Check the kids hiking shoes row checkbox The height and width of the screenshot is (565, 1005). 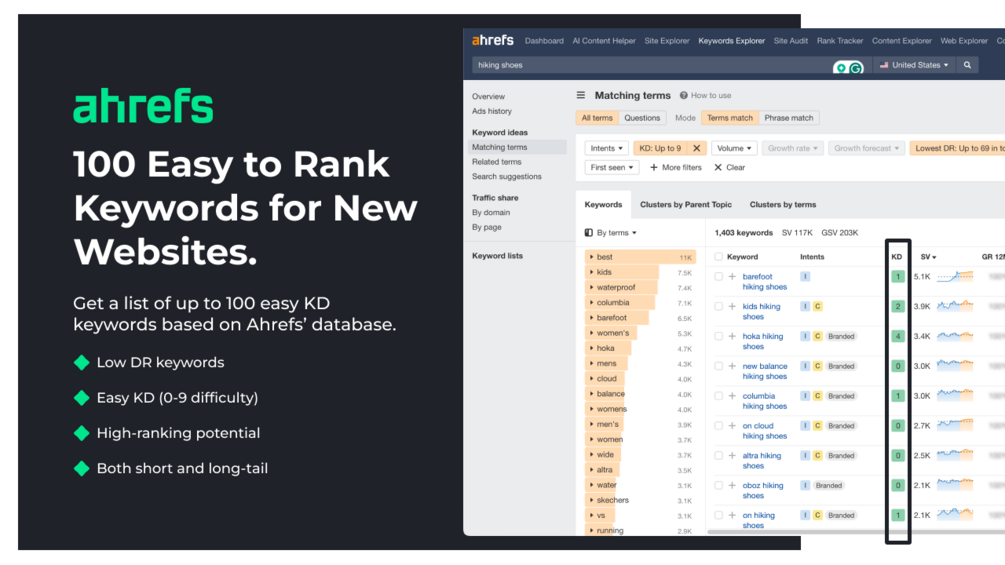pyautogui.click(x=718, y=306)
